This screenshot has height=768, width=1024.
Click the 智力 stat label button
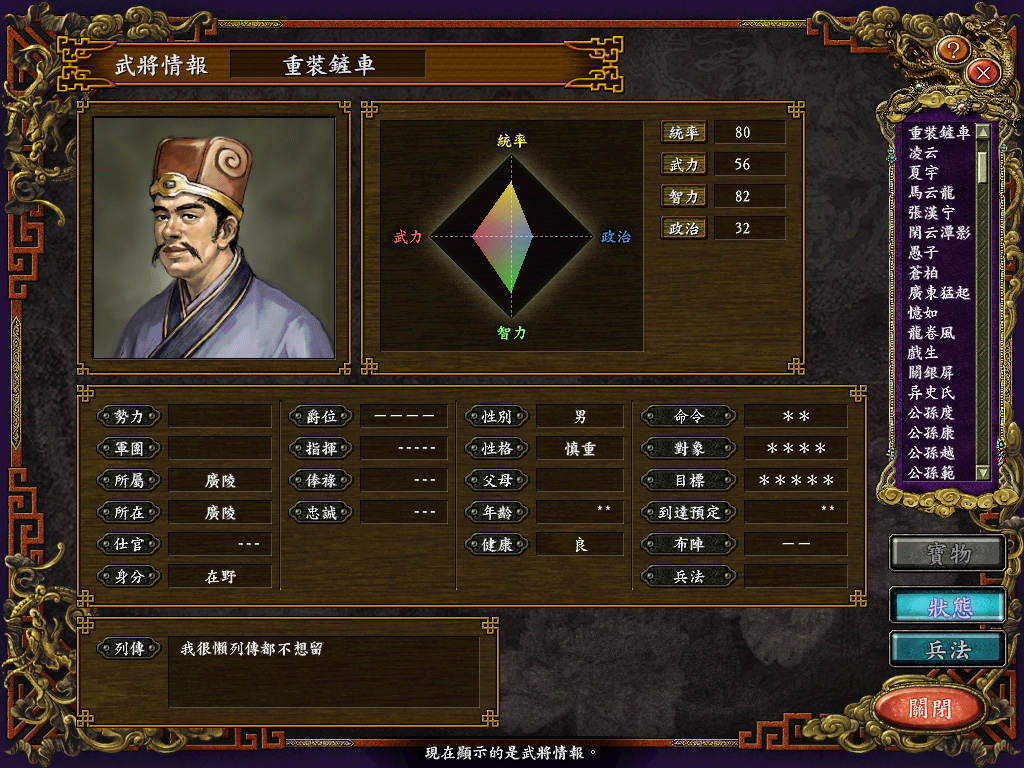tap(683, 196)
